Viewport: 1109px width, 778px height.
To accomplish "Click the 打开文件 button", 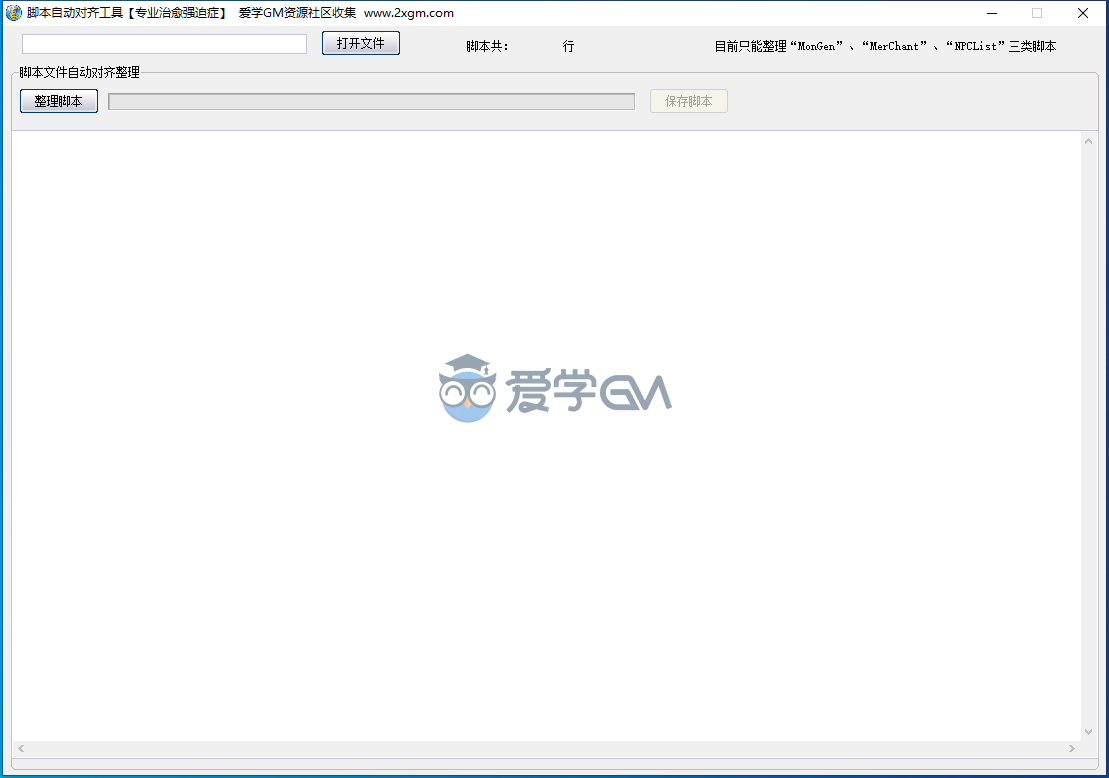I will [x=361, y=43].
